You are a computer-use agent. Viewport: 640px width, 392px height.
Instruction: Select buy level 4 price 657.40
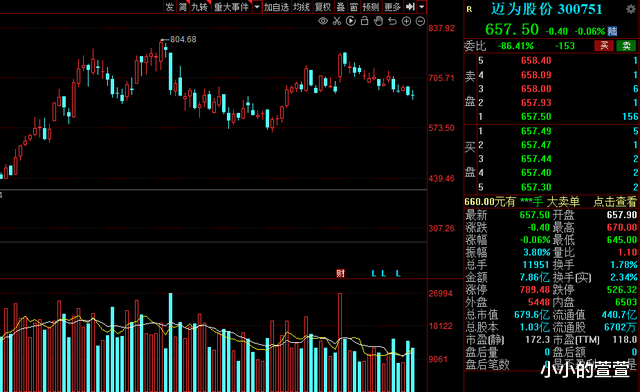[536, 173]
